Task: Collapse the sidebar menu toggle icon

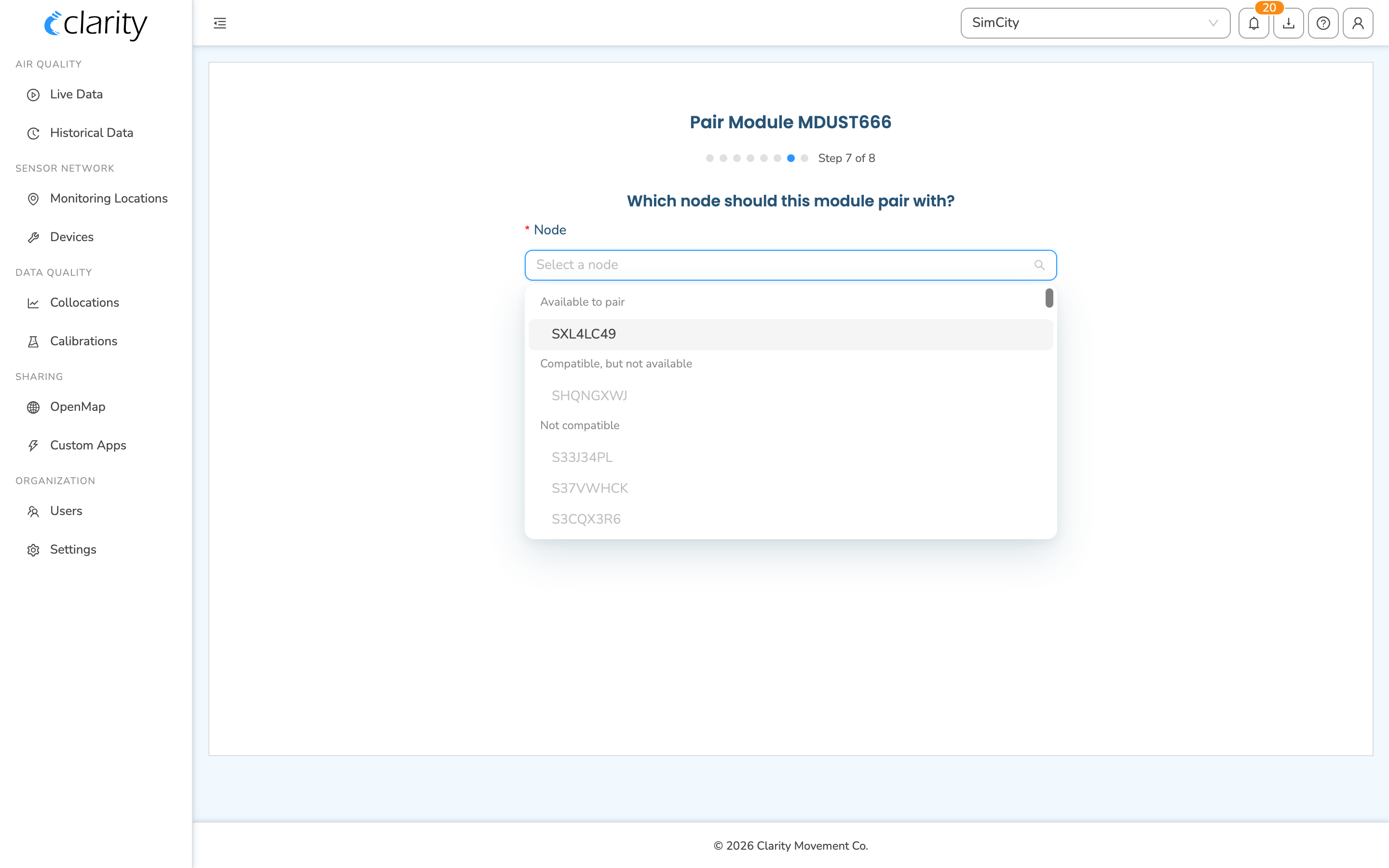Action: [x=220, y=23]
